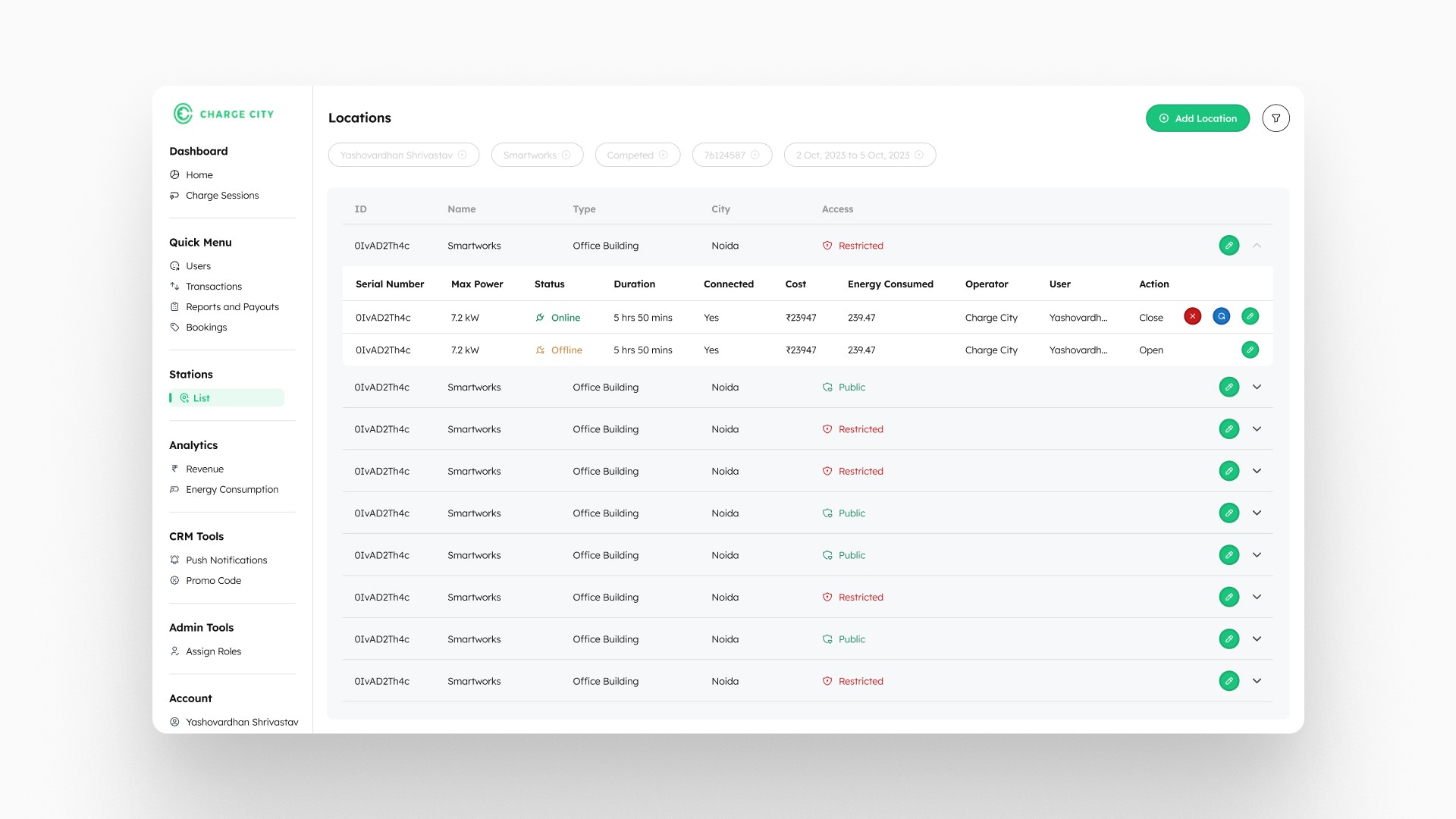Go to Reports and Payouts menu item

click(232, 307)
